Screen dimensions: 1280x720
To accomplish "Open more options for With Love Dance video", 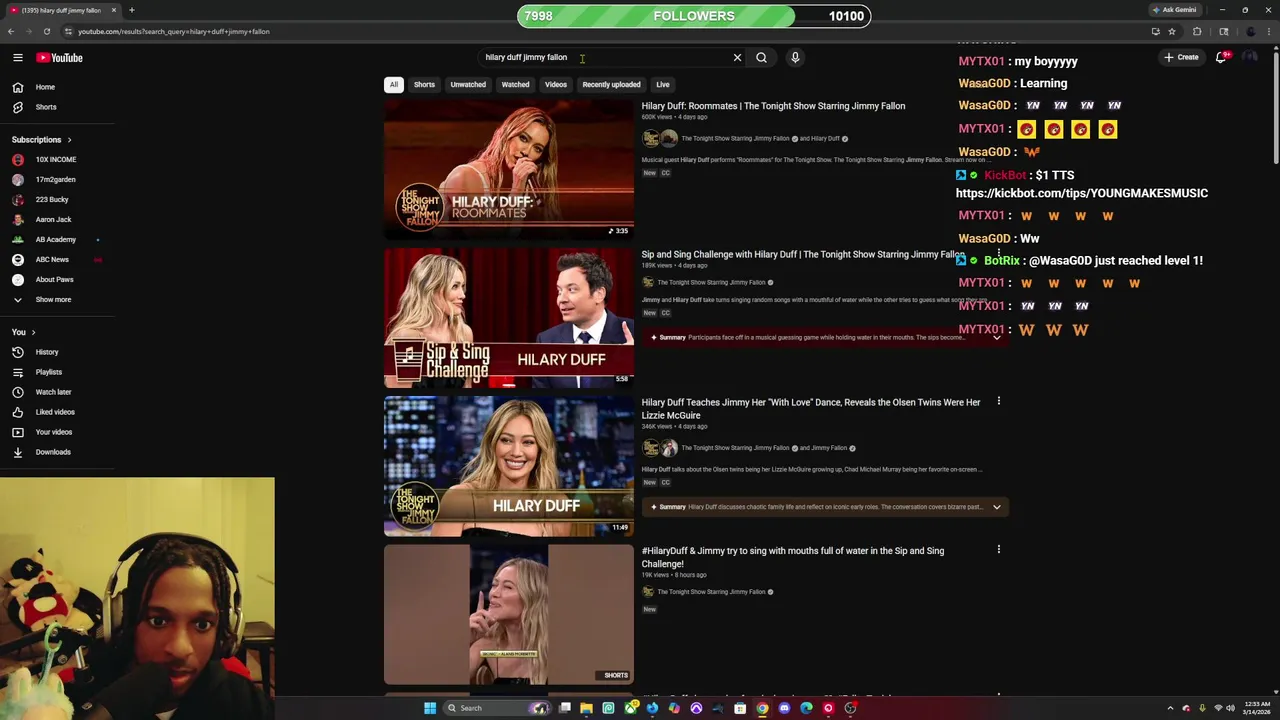I will [x=998, y=402].
